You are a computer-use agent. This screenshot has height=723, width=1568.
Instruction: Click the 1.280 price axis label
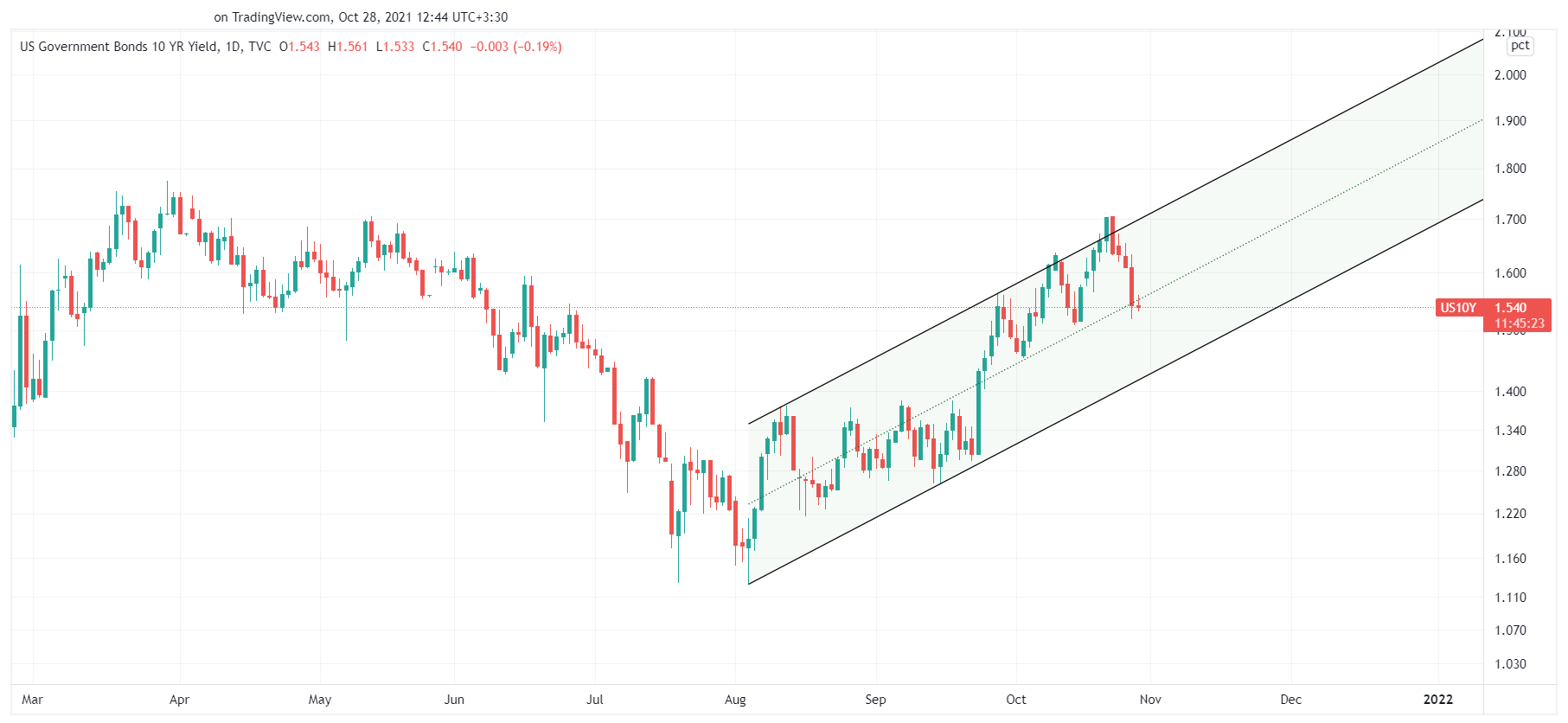coord(1511,471)
